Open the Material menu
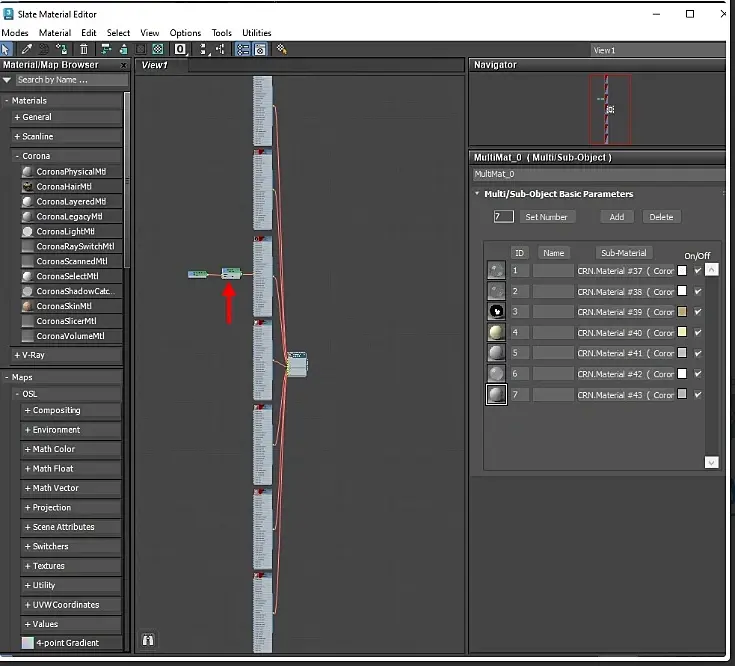The height and width of the screenshot is (666, 735). click(55, 33)
